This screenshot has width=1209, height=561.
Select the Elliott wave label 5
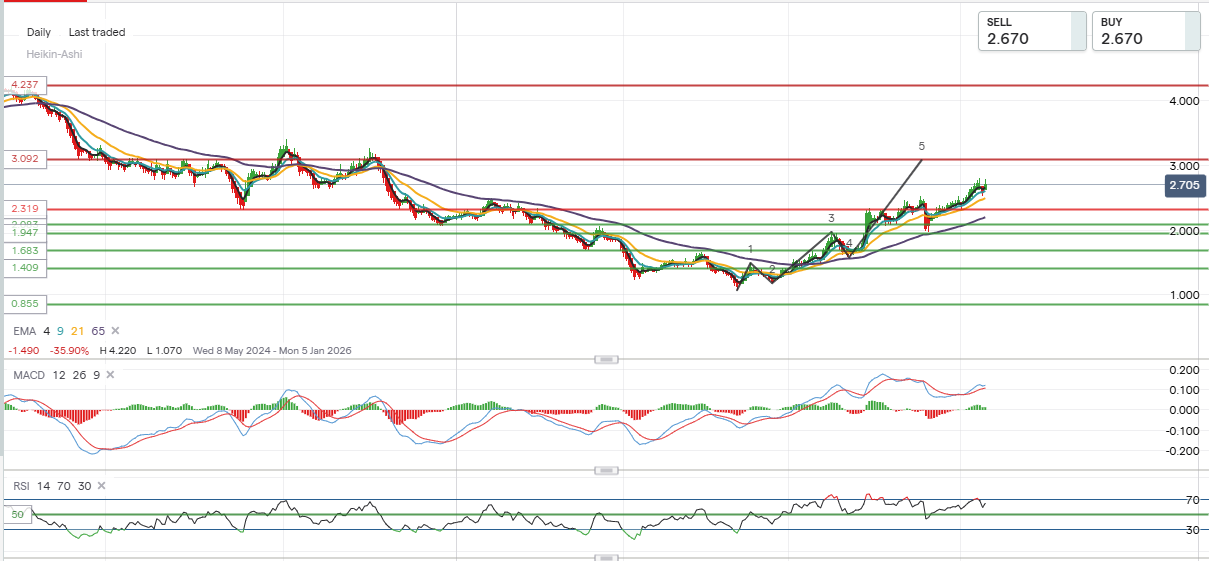pos(921,146)
